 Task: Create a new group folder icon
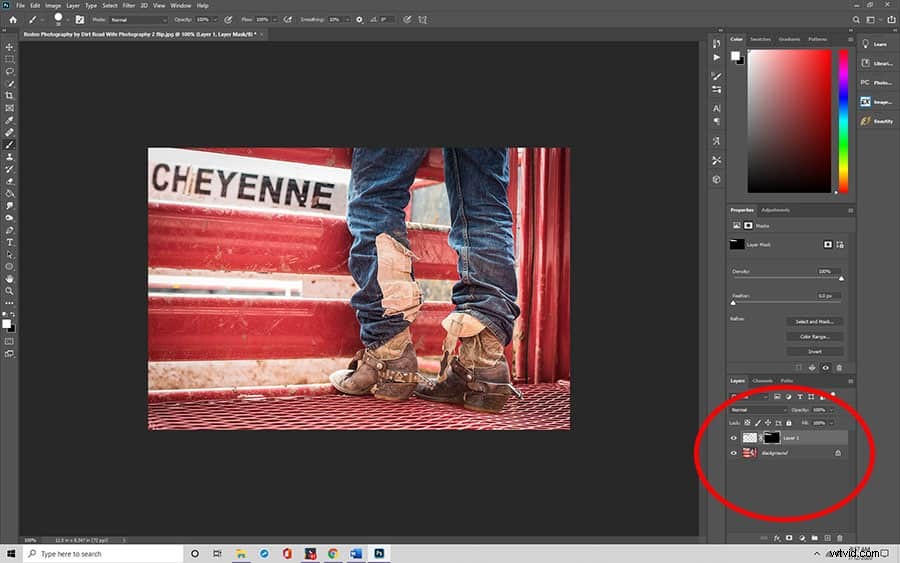click(814, 538)
